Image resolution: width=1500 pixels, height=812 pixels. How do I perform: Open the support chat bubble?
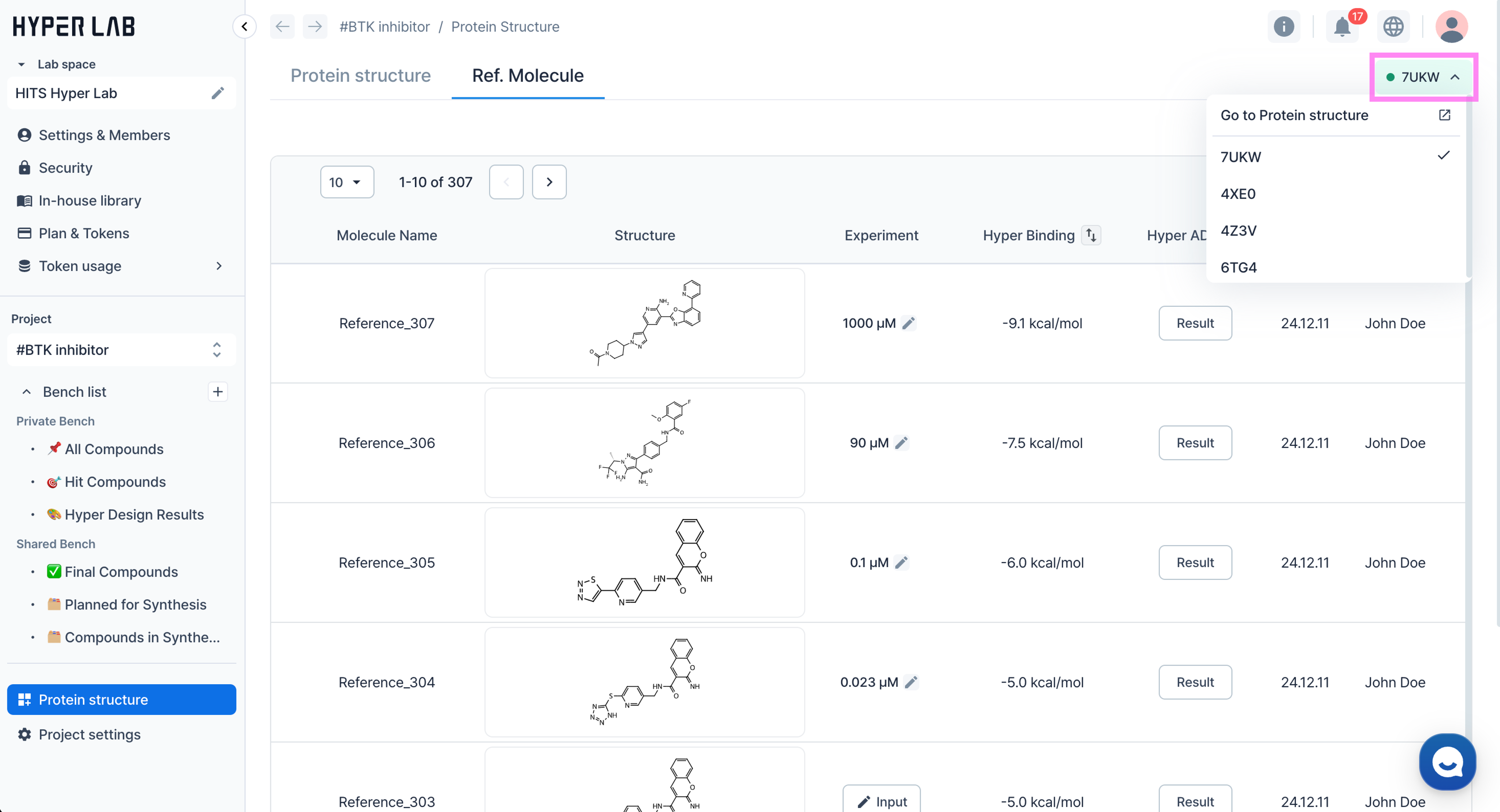(x=1447, y=762)
